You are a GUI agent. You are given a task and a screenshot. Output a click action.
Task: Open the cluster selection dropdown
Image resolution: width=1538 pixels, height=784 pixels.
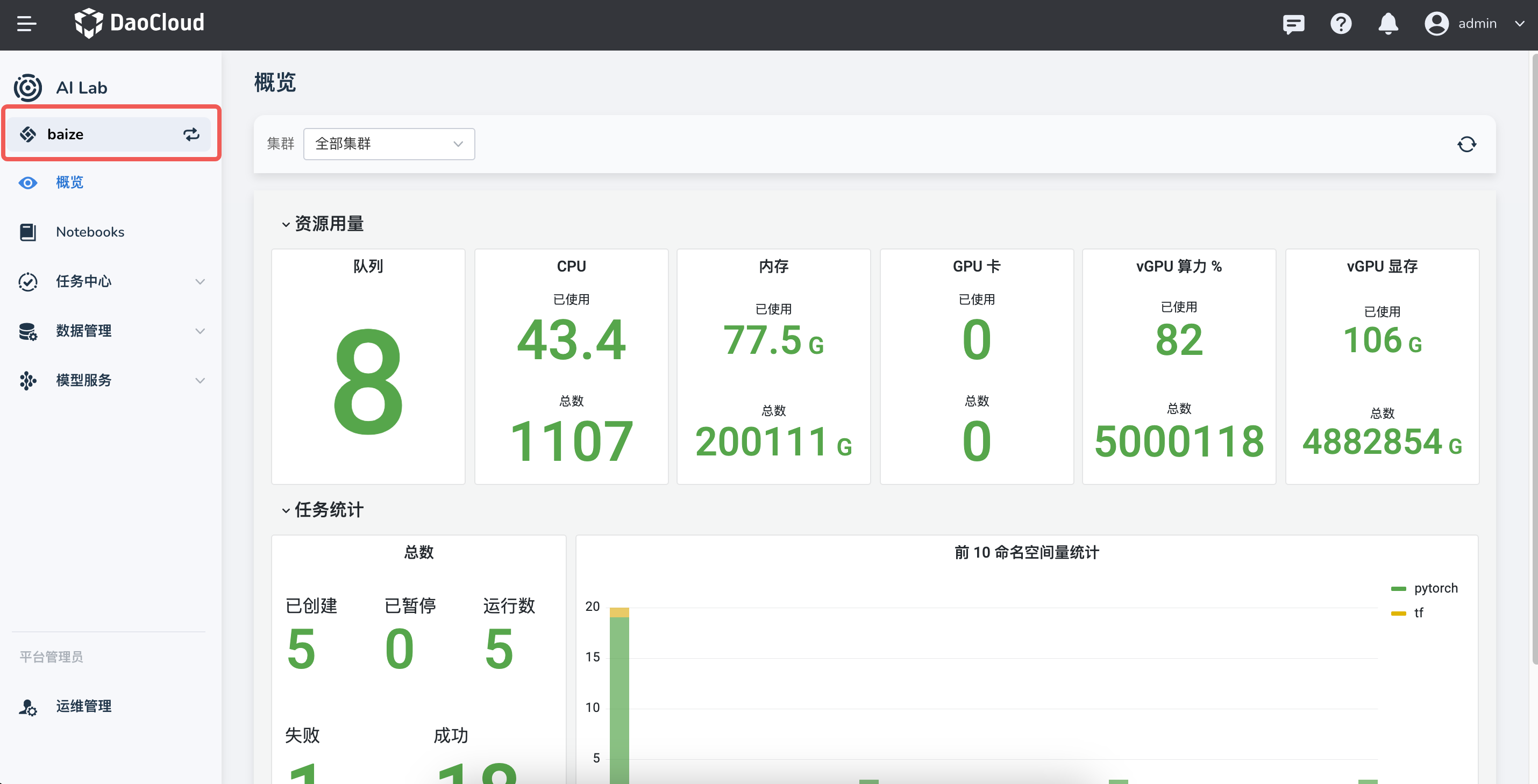pos(389,144)
